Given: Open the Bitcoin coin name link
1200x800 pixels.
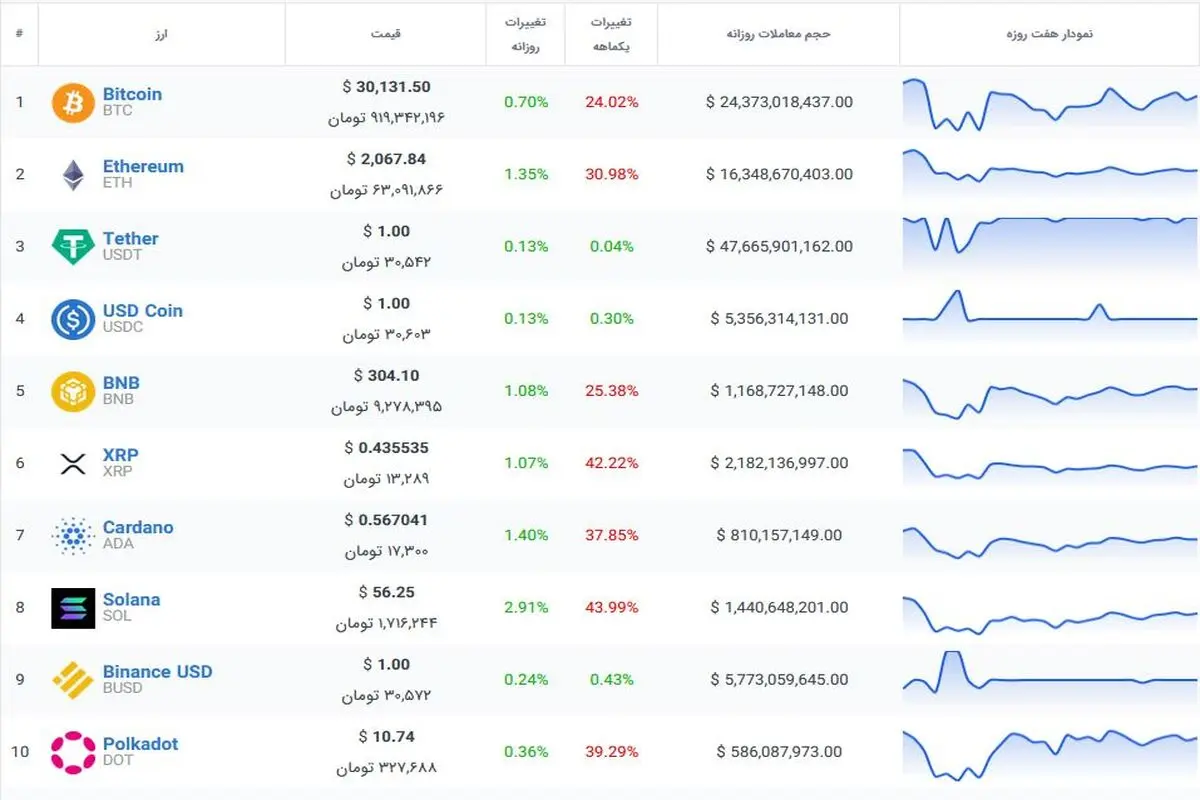Looking at the screenshot, I should coord(132,94).
